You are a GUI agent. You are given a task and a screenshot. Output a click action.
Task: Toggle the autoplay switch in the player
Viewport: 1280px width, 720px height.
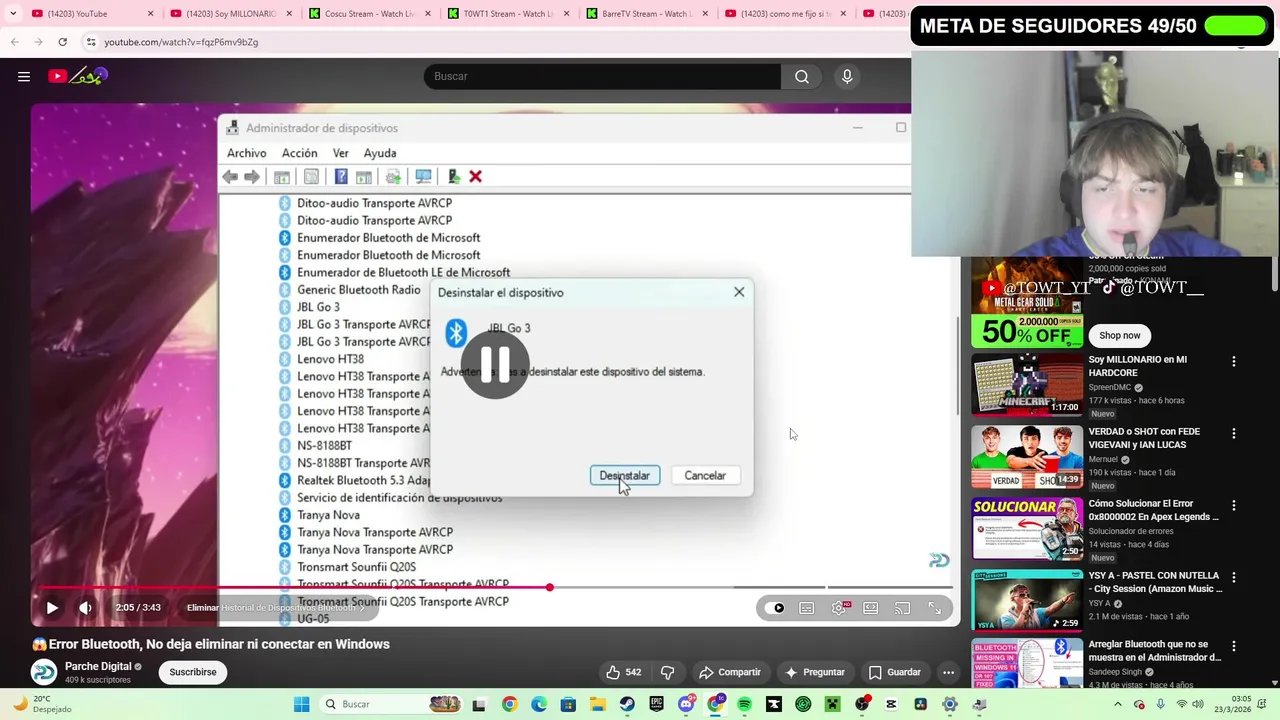(775, 607)
